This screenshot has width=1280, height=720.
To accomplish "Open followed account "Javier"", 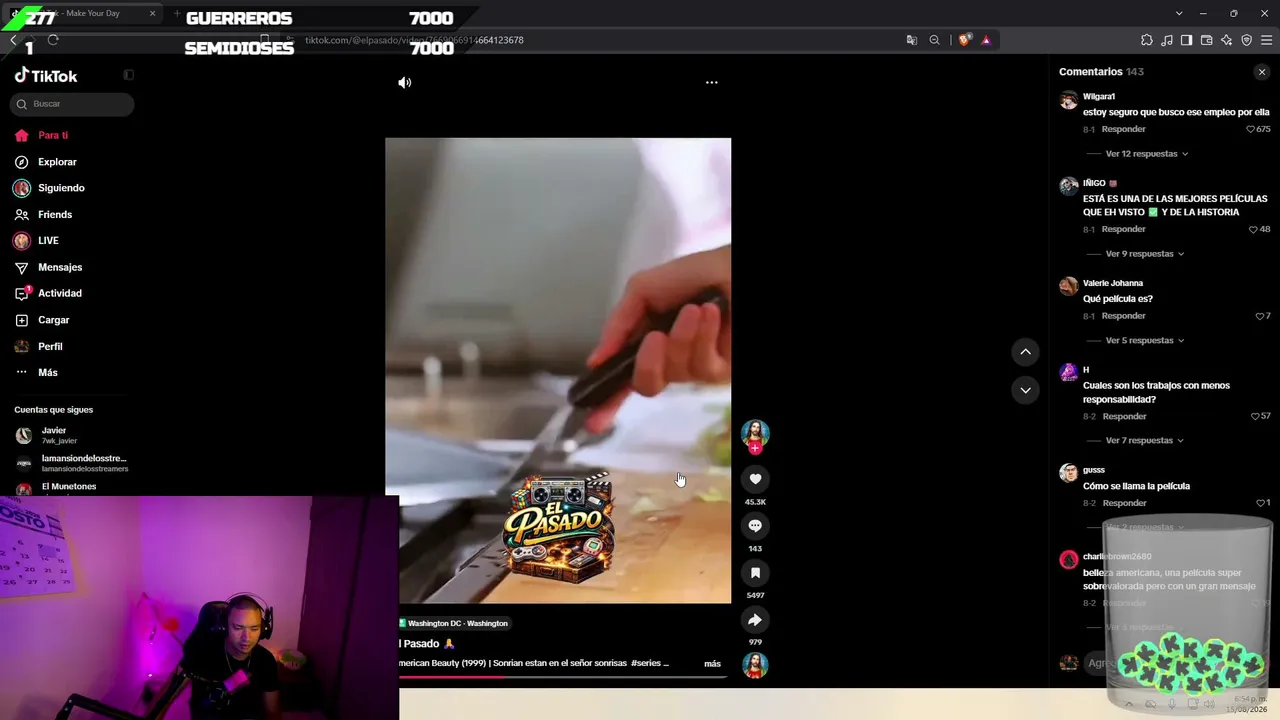I will point(70,435).
